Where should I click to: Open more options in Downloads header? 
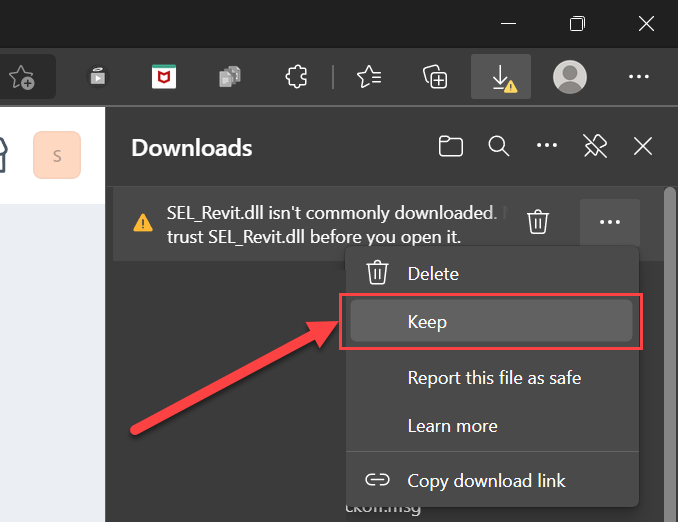547,145
